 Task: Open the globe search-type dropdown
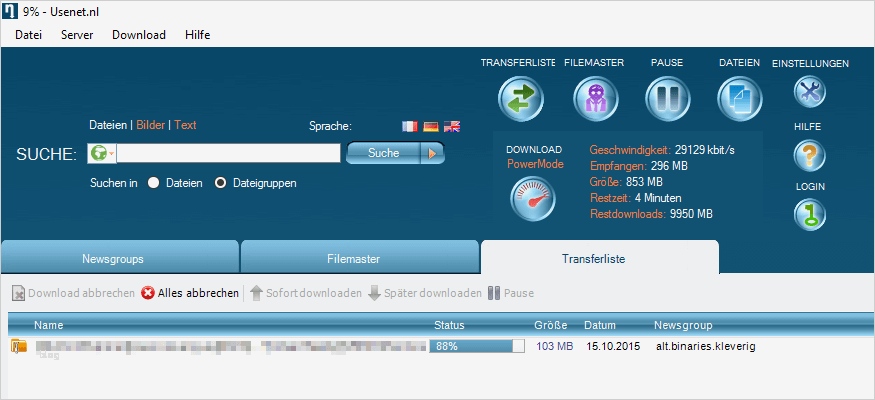102,153
